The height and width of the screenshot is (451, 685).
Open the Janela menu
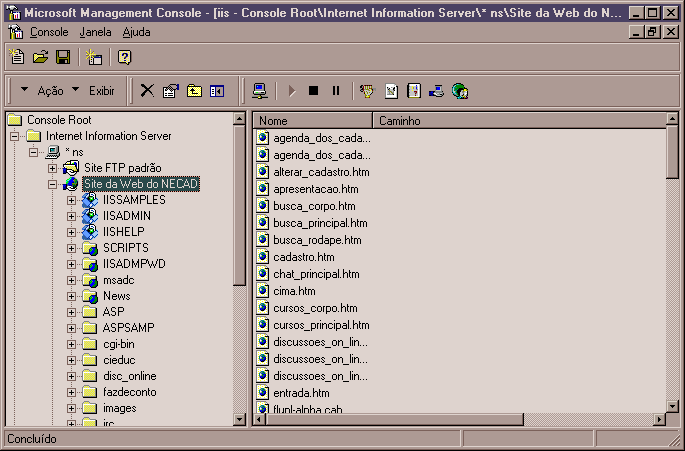(x=95, y=32)
